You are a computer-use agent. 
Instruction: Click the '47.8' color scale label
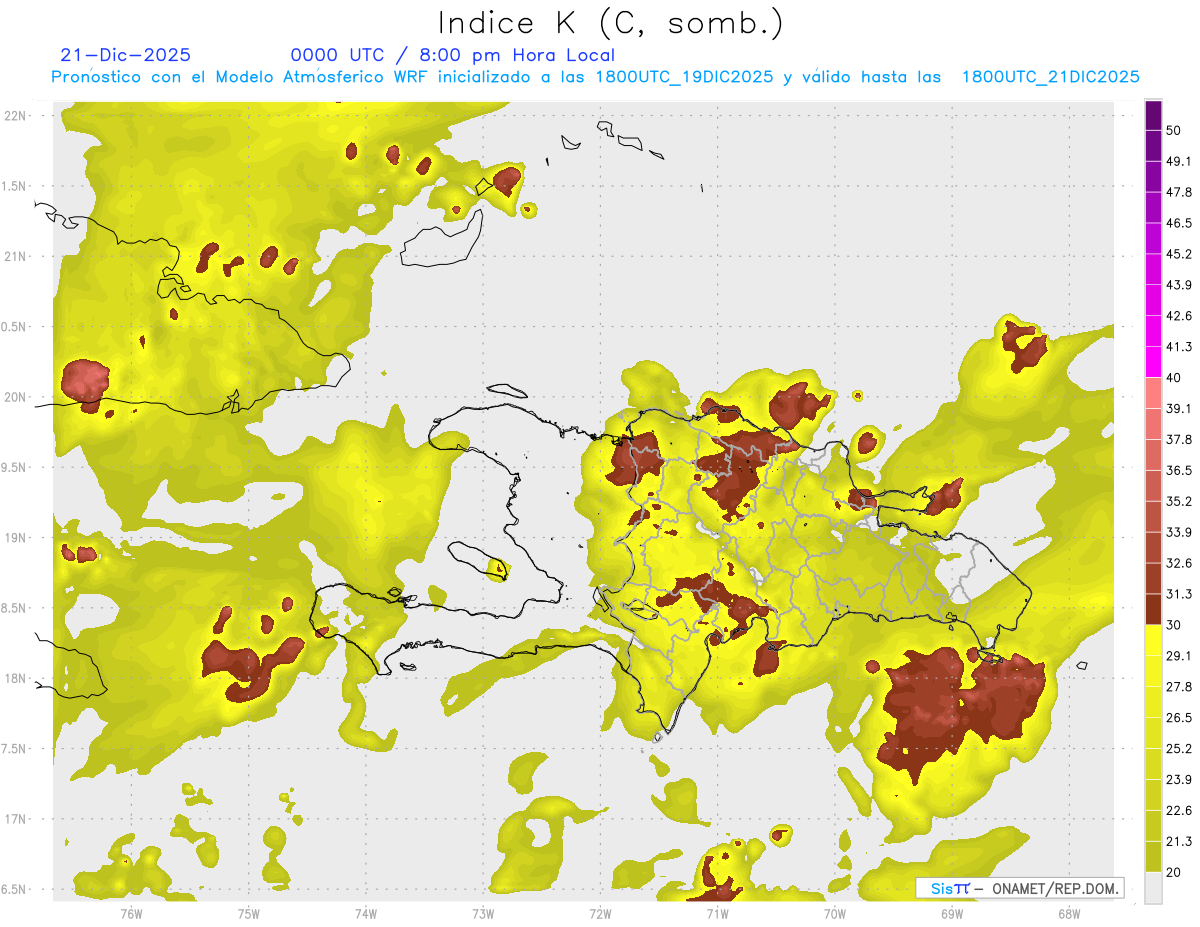tap(1178, 192)
